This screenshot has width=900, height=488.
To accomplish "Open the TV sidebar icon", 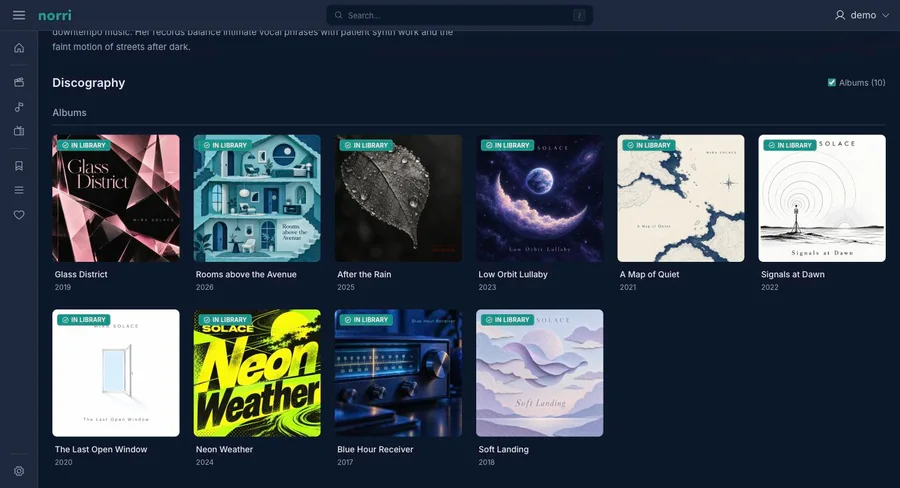I will (x=19, y=131).
